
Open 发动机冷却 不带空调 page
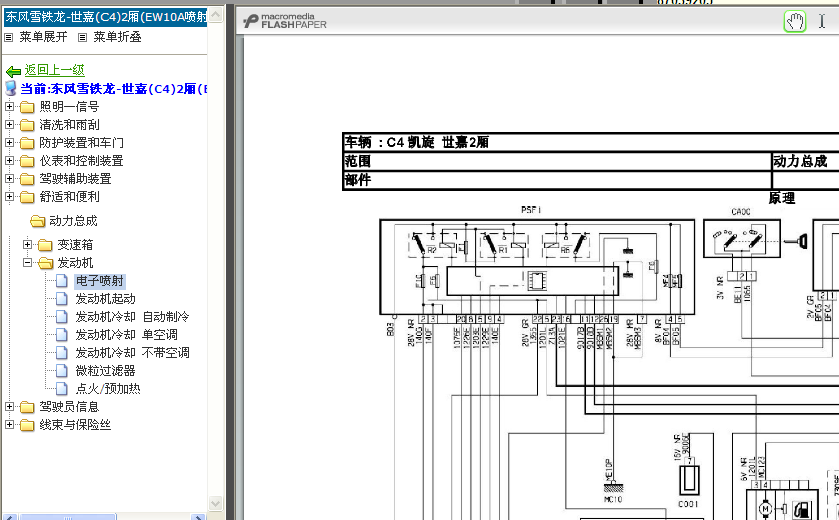click(132, 353)
